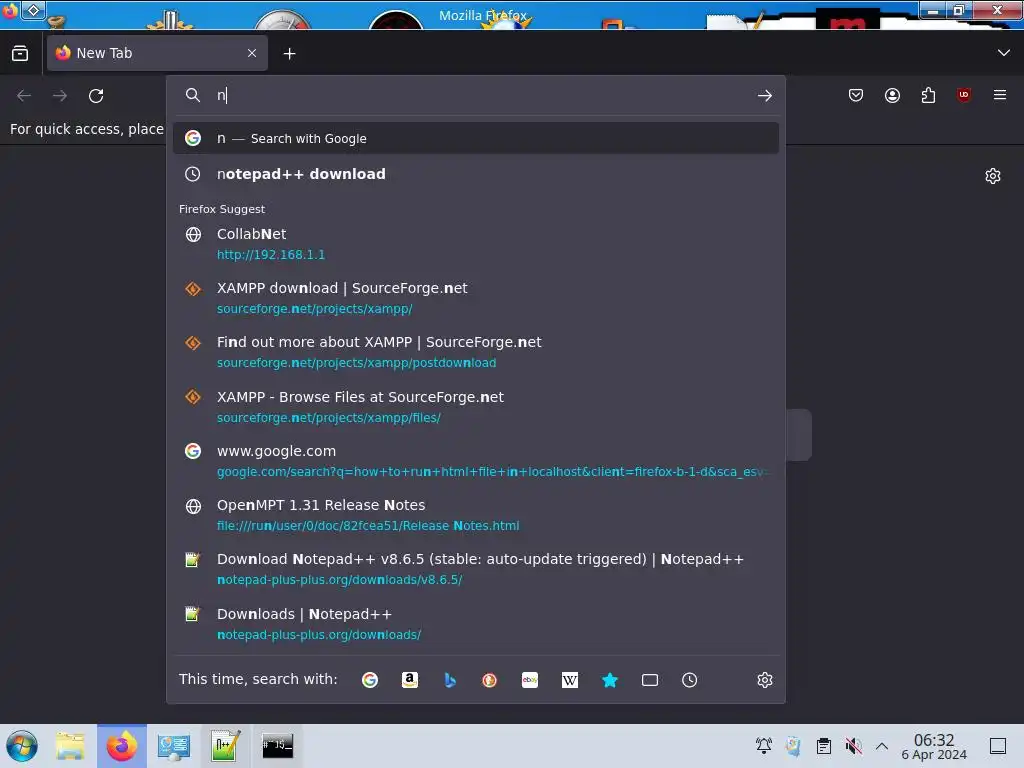Search this time with Google icon
The image size is (1024, 768).
click(370, 680)
